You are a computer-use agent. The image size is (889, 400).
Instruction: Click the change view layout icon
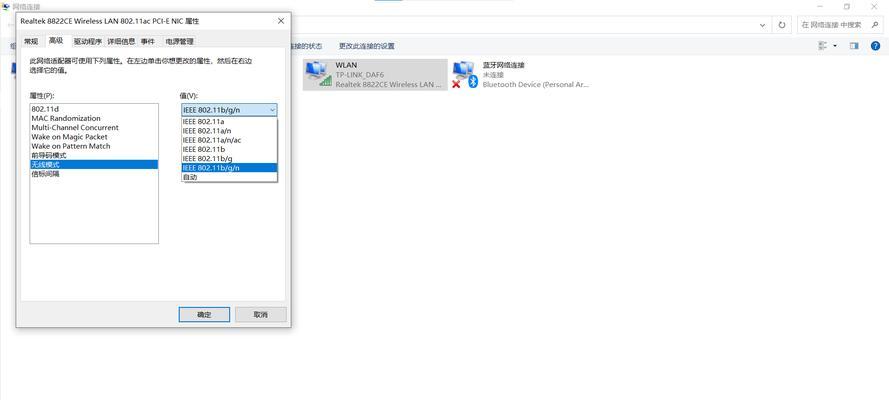(823, 46)
